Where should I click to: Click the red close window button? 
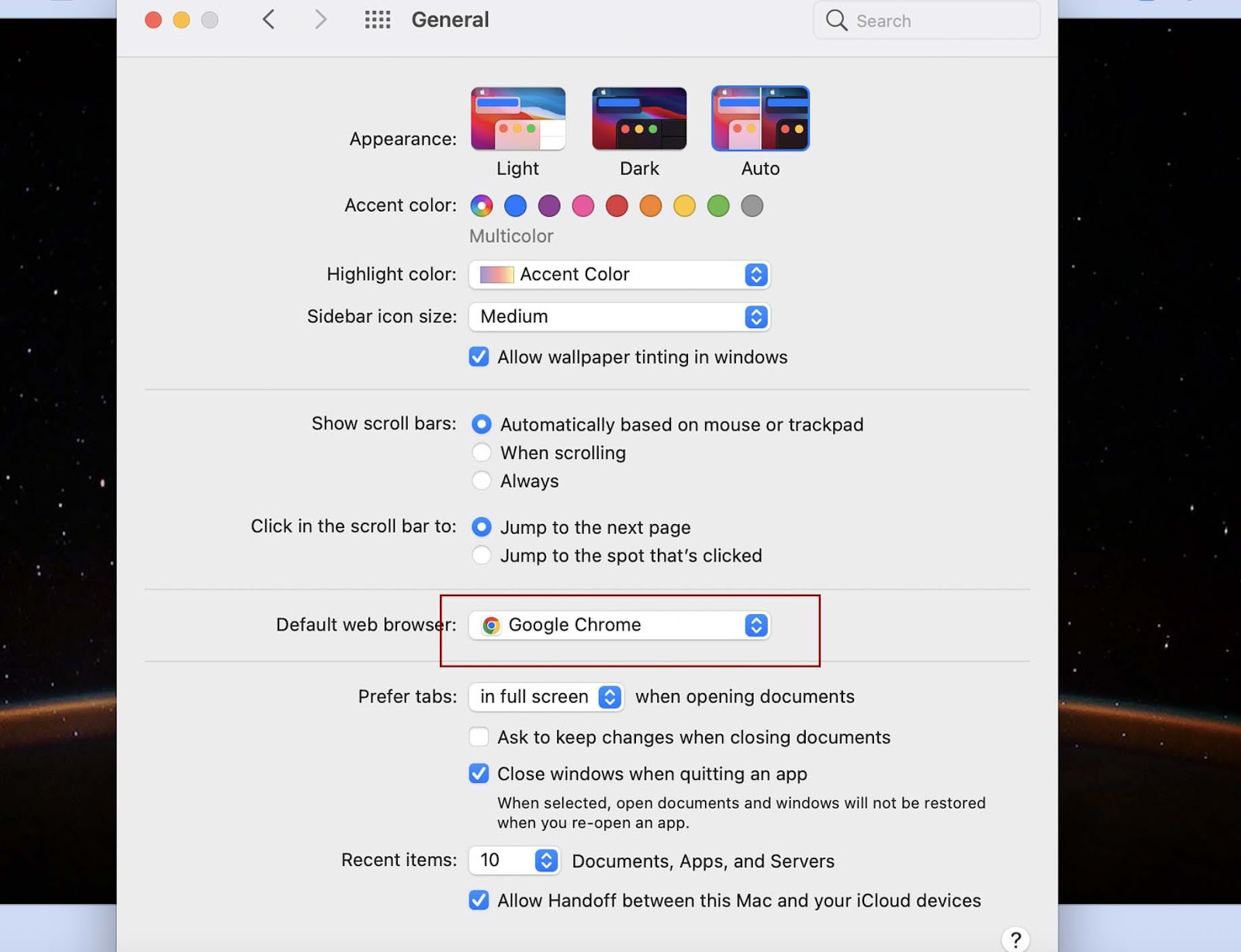click(154, 20)
